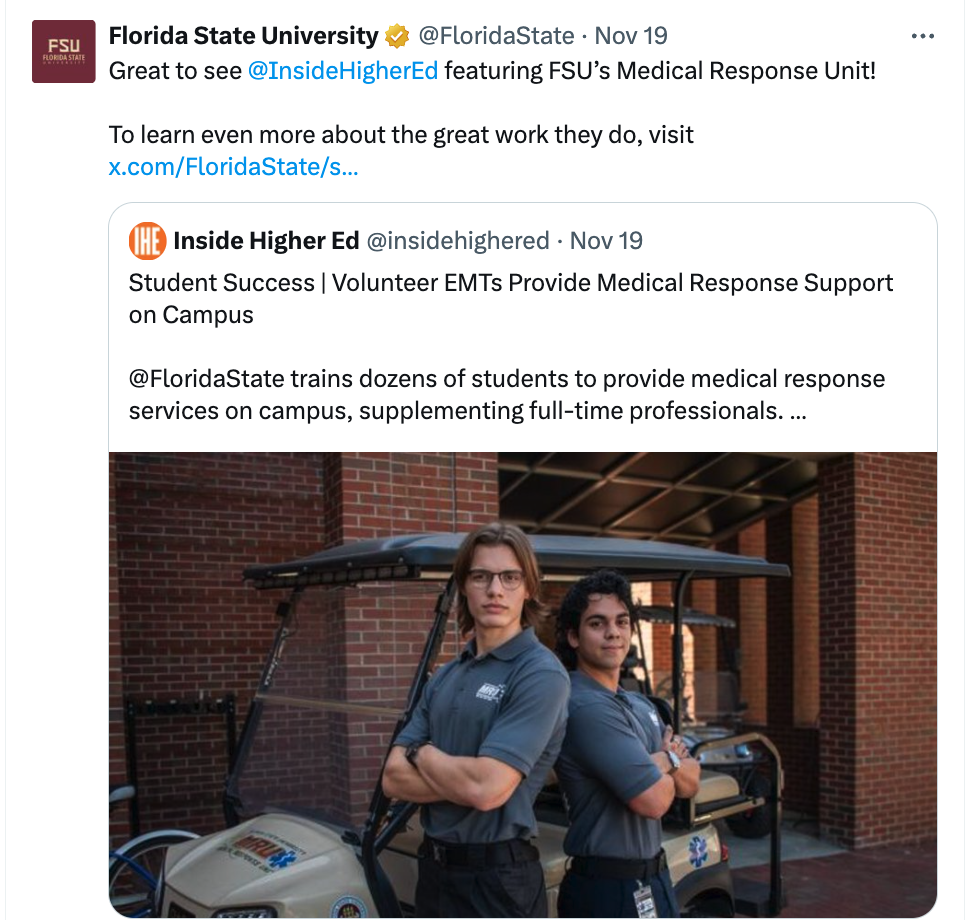Click the @FloridaState handle in header
This screenshot has width=978, height=920.
pos(495,37)
